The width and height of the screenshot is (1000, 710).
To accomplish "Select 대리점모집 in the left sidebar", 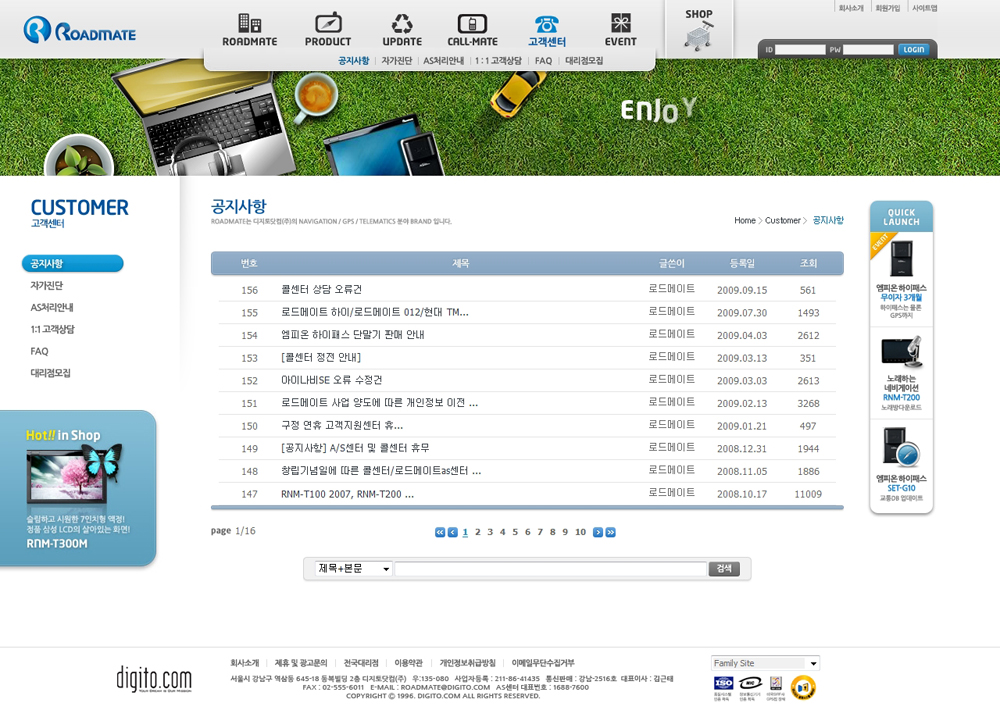I will (50, 373).
